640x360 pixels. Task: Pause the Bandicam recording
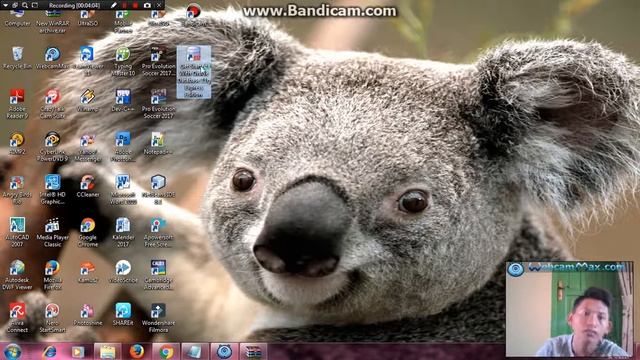124,5
